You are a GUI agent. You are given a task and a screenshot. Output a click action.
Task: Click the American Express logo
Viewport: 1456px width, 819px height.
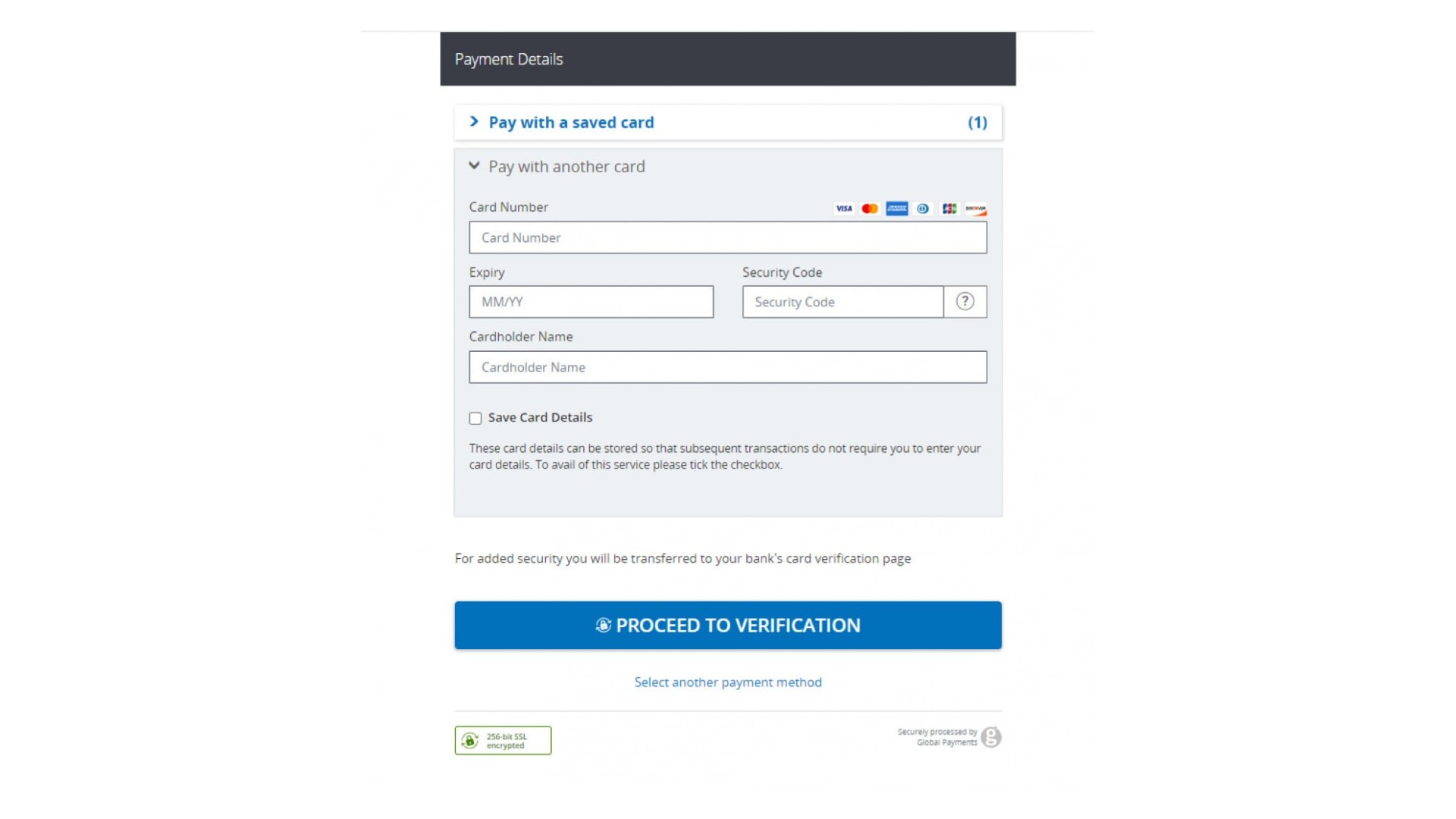coord(896,209)
